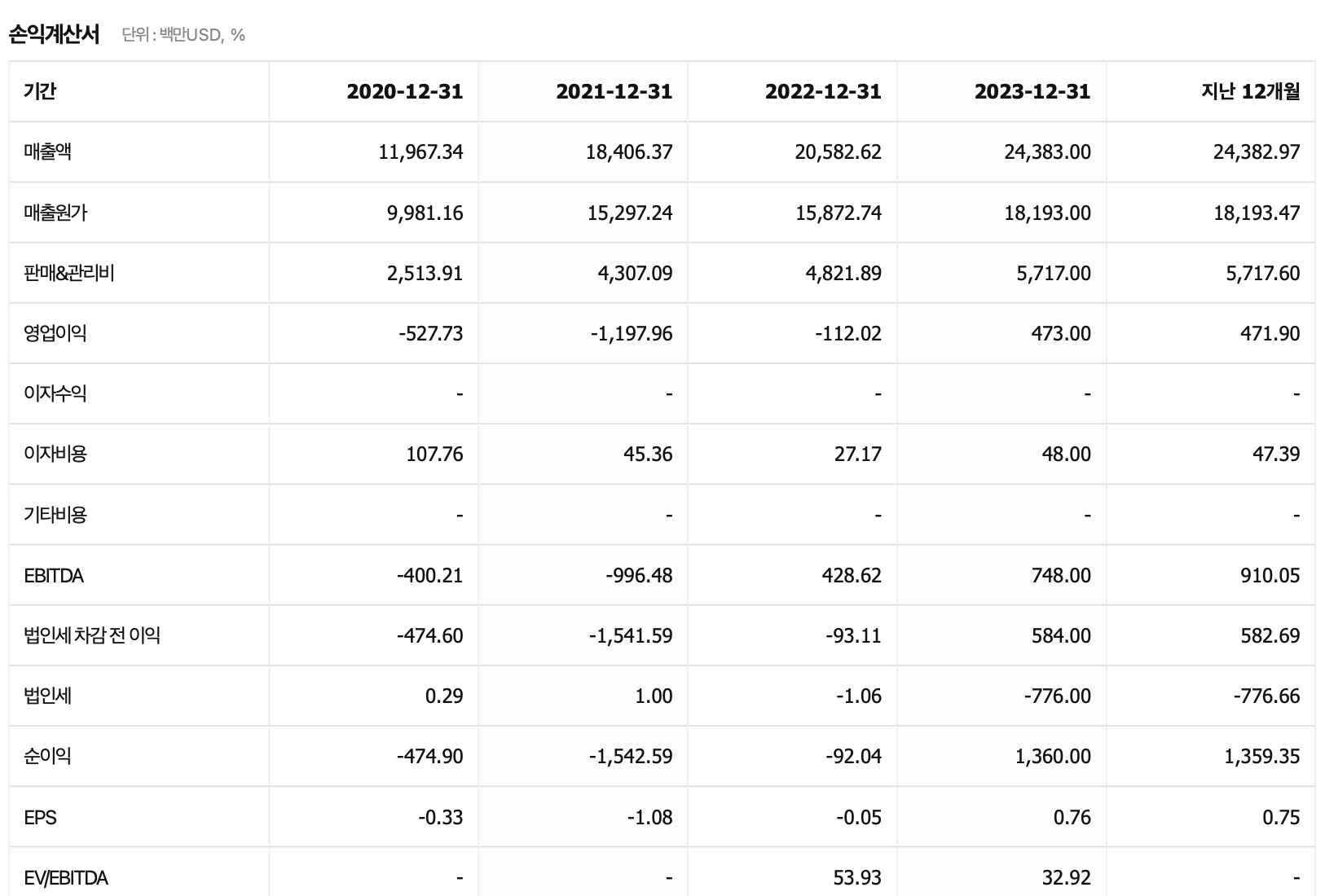Screen dimensions: 1325x896
Task: Click SG&A value 5,717.60
Action: click(x=1263, y=273)
